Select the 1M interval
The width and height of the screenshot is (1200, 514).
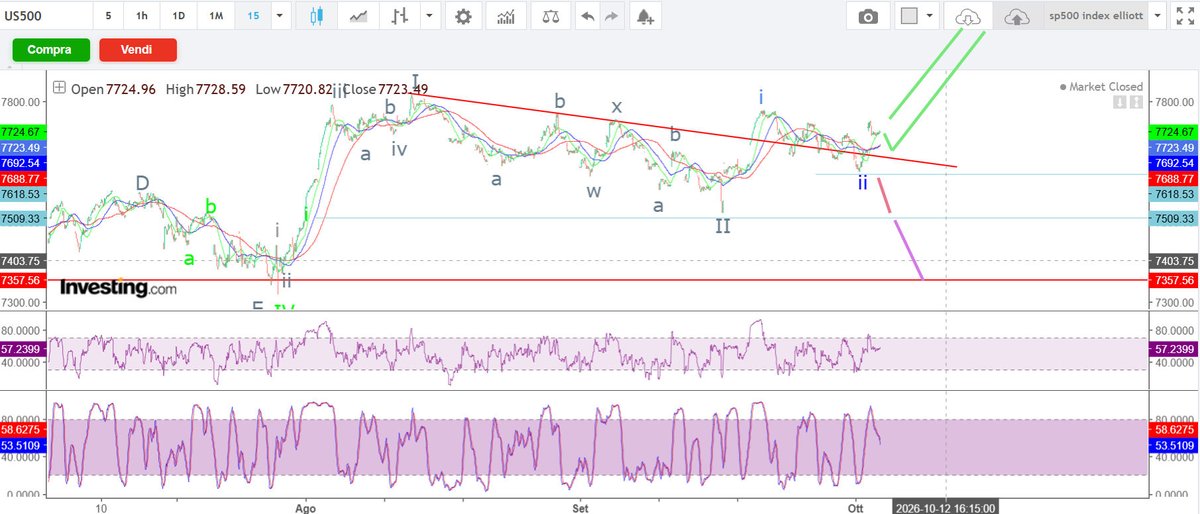click(216, 17)
